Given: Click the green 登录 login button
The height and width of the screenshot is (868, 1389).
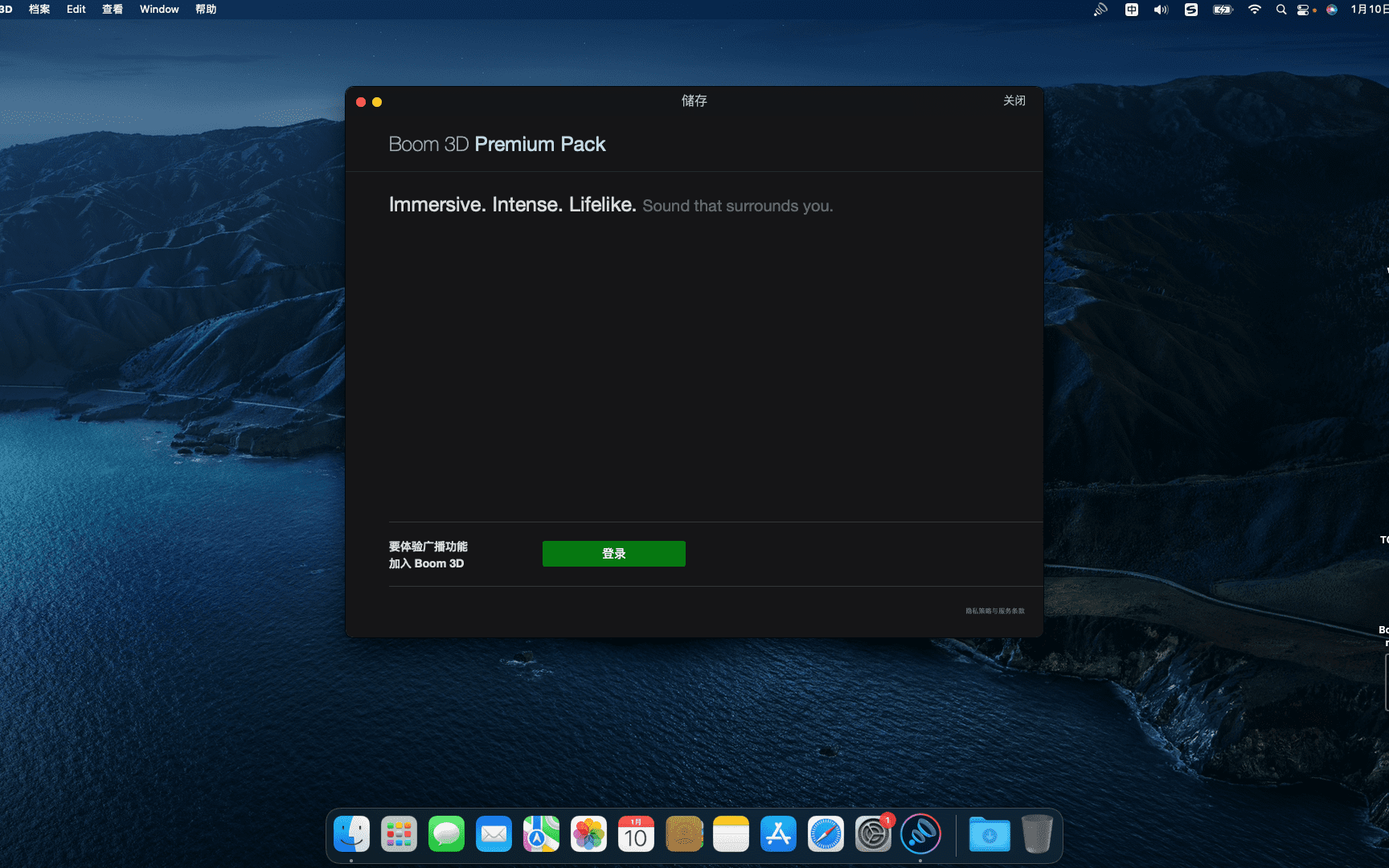Looking at the screenshot, I should click(x=613, y=554).
